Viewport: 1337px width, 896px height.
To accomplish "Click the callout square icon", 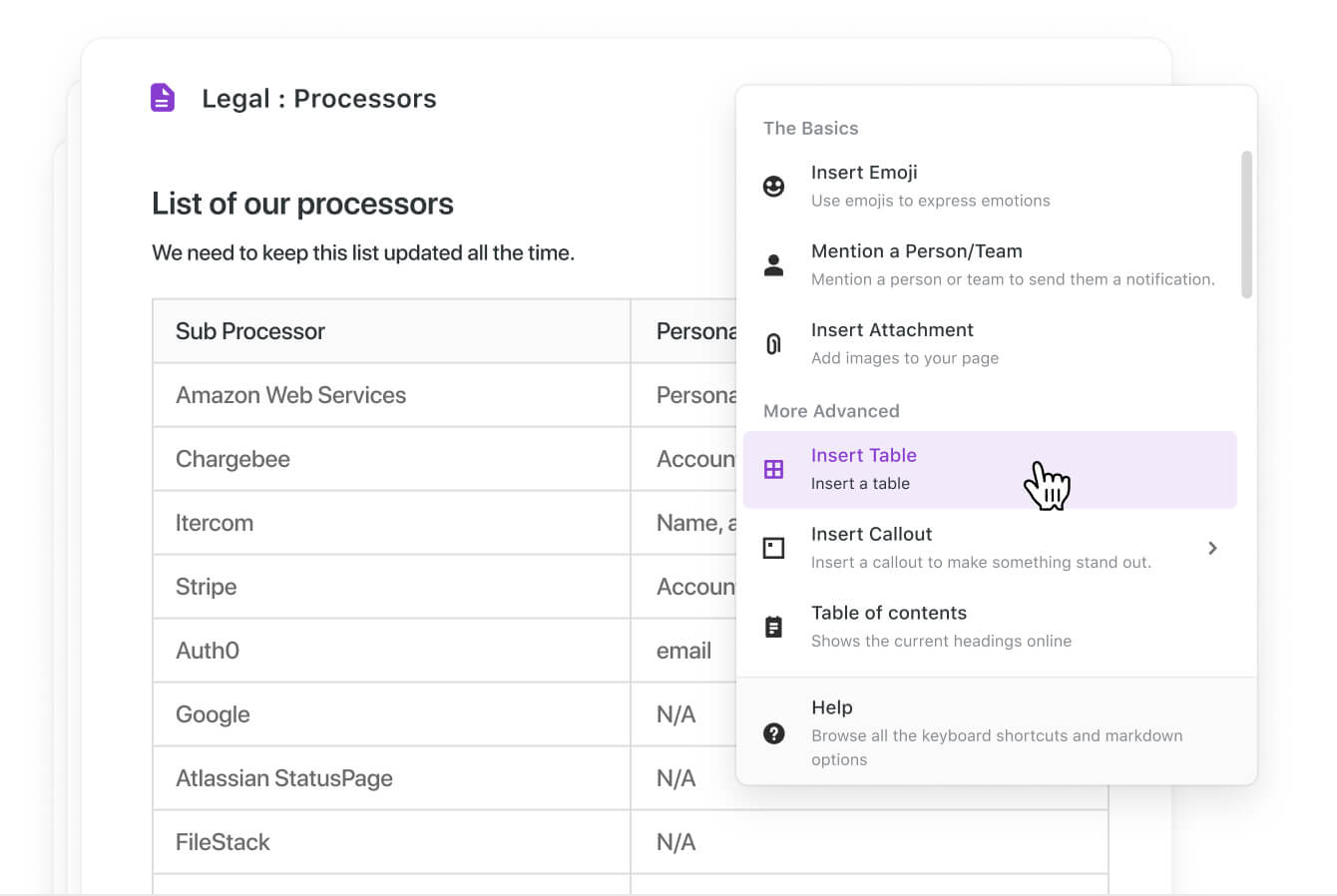I will [773, 548].
